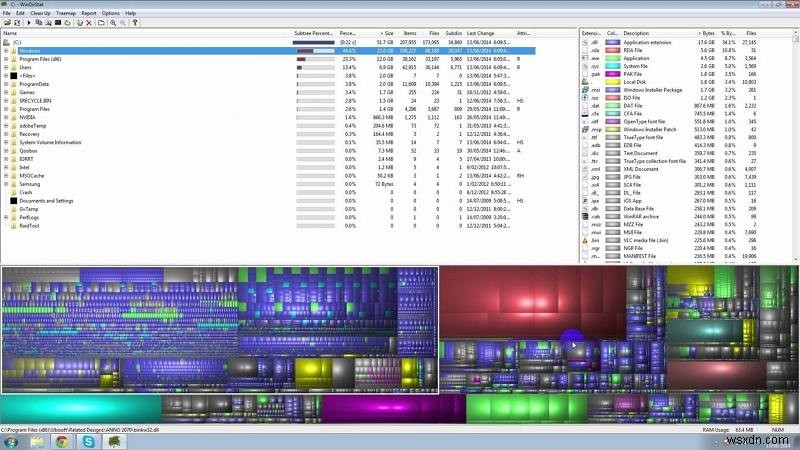The height and width of the screenshot is (450, 800).
Task: Expand the Users folder node
Action: (6, 67)
